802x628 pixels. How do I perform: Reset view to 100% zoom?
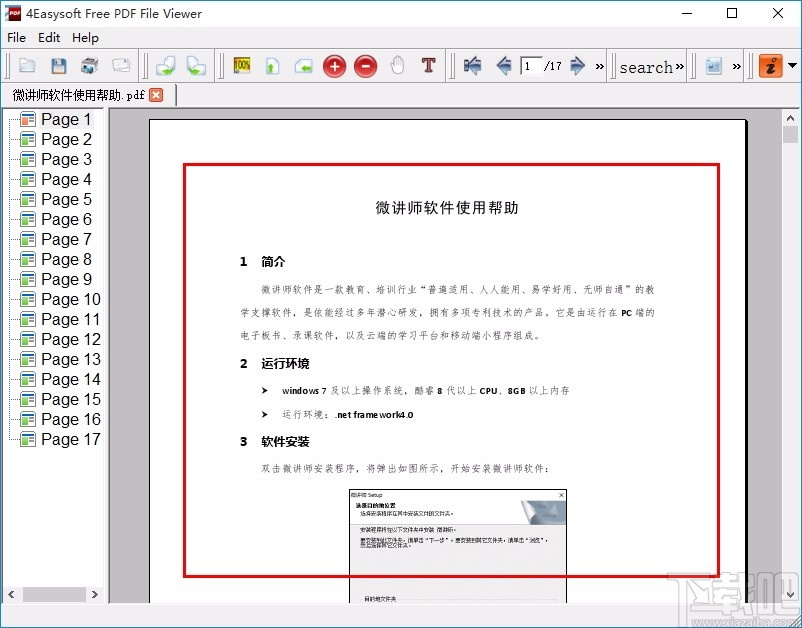241,66
